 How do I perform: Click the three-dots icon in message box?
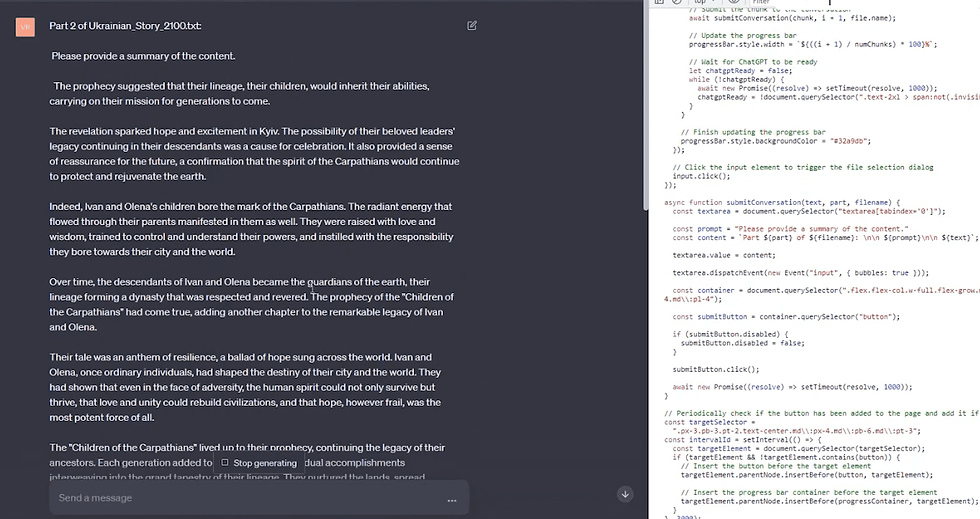click(x=452, y=500)
